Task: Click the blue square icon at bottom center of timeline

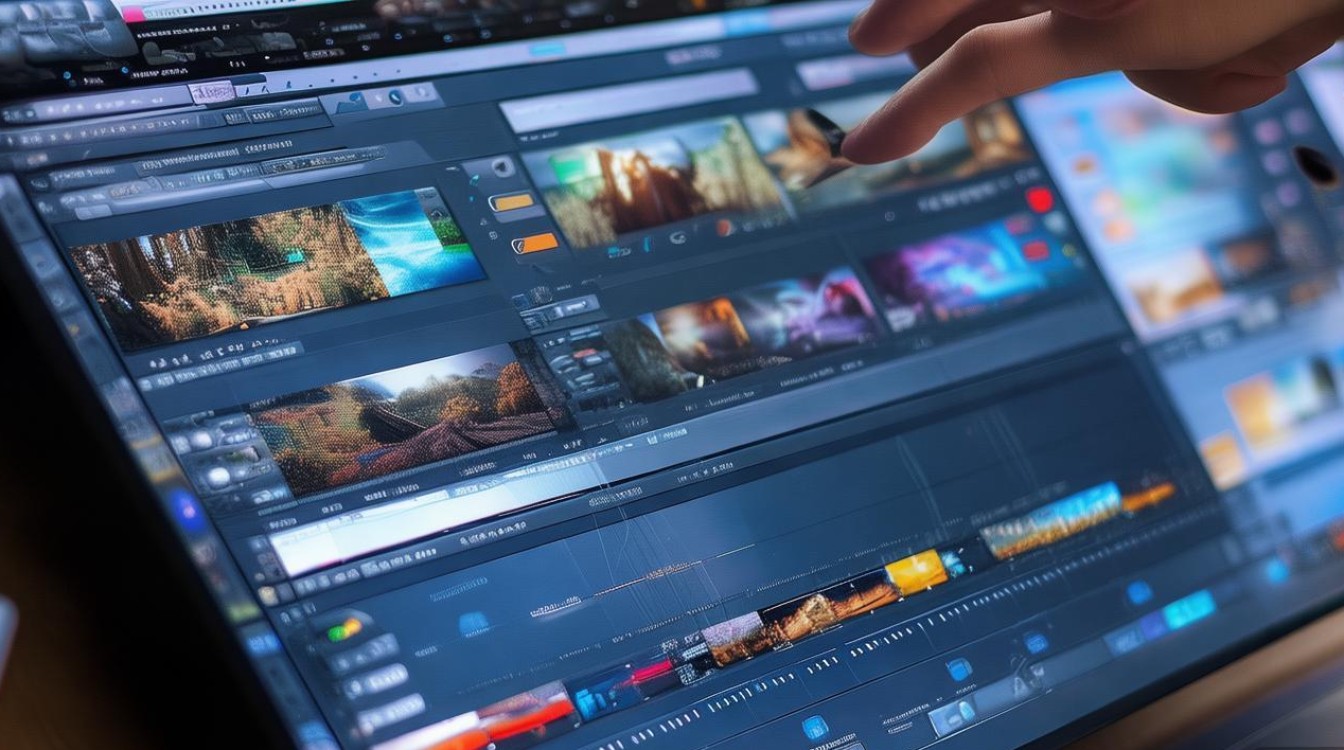Action: 815,727
